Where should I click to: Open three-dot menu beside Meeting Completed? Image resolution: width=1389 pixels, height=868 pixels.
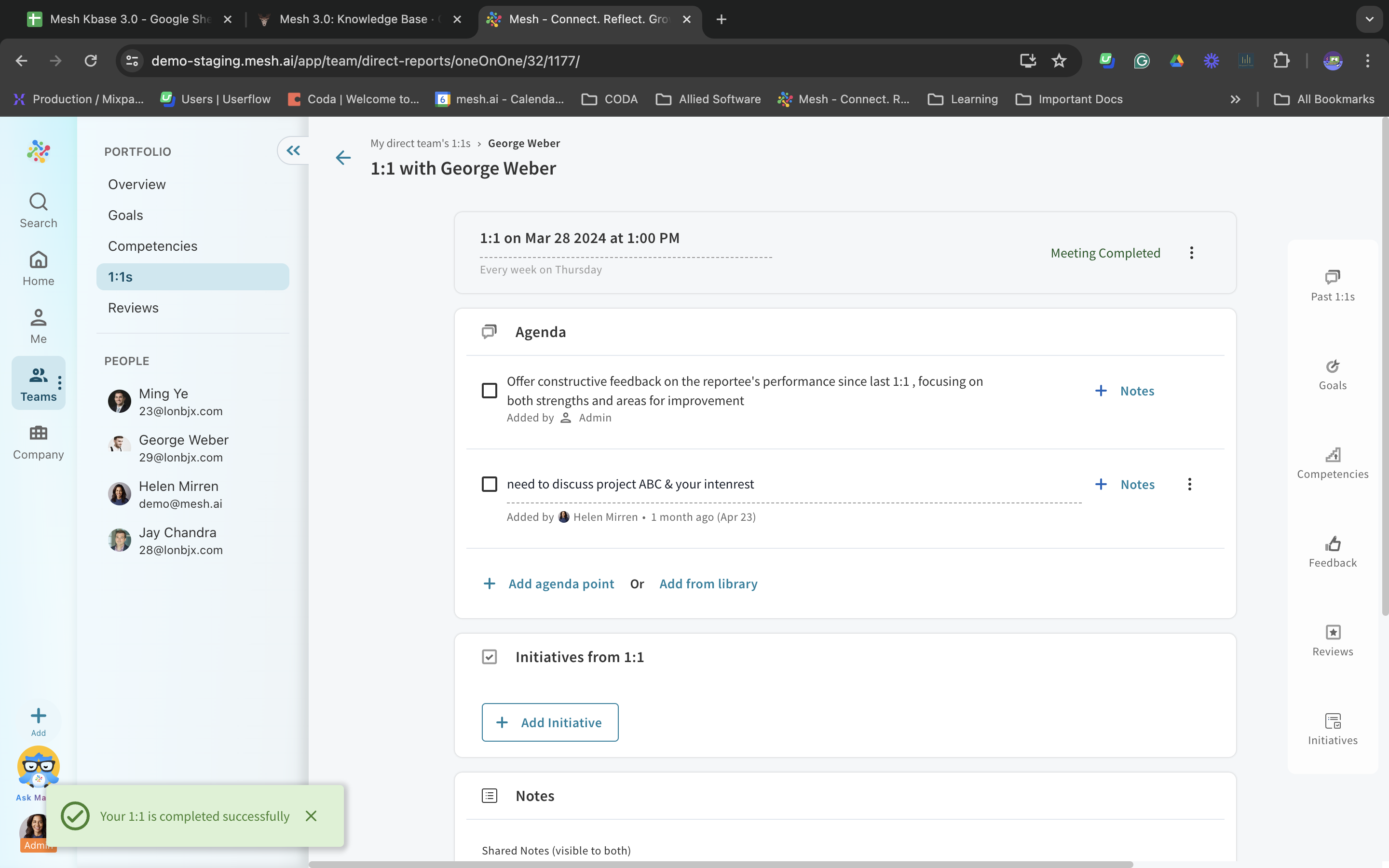[1192, 253]
